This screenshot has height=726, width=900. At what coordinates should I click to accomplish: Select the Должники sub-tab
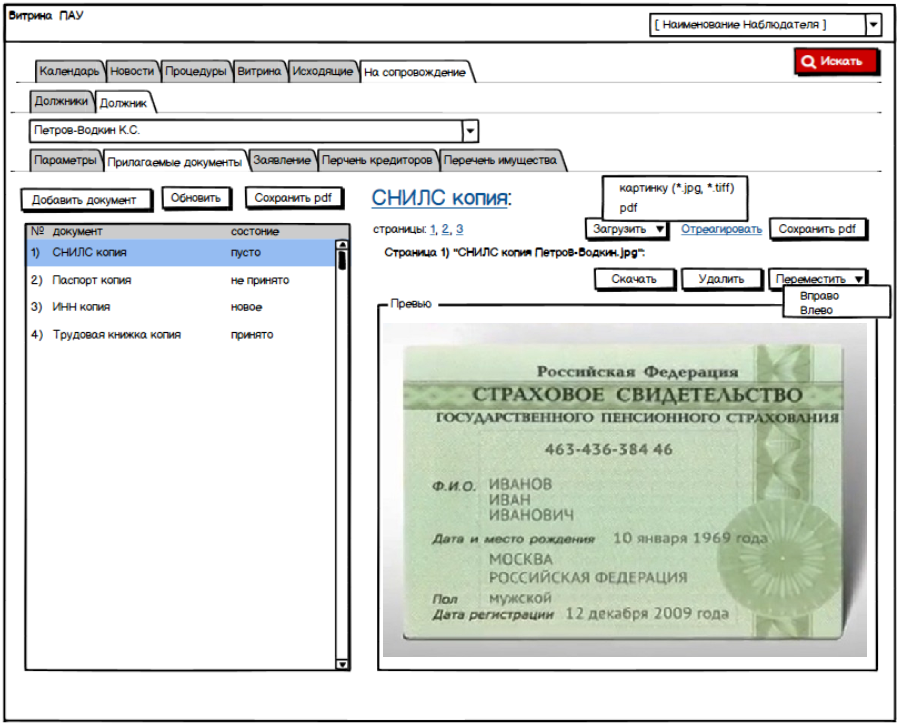pyautogui.click(x=61, y=102)
